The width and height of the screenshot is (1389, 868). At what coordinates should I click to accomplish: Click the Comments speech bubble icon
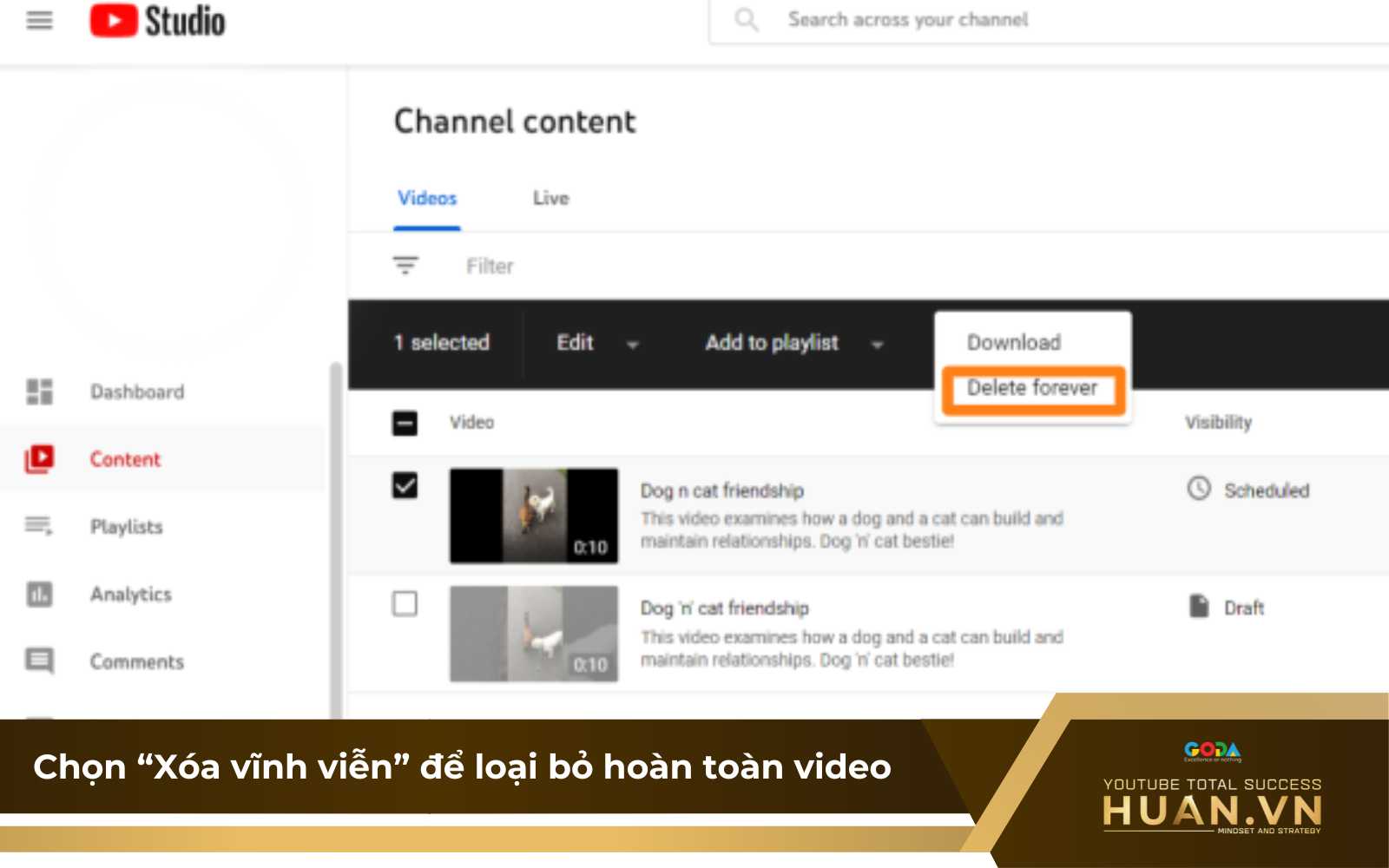pyautogui.click(x=39, y=661)
